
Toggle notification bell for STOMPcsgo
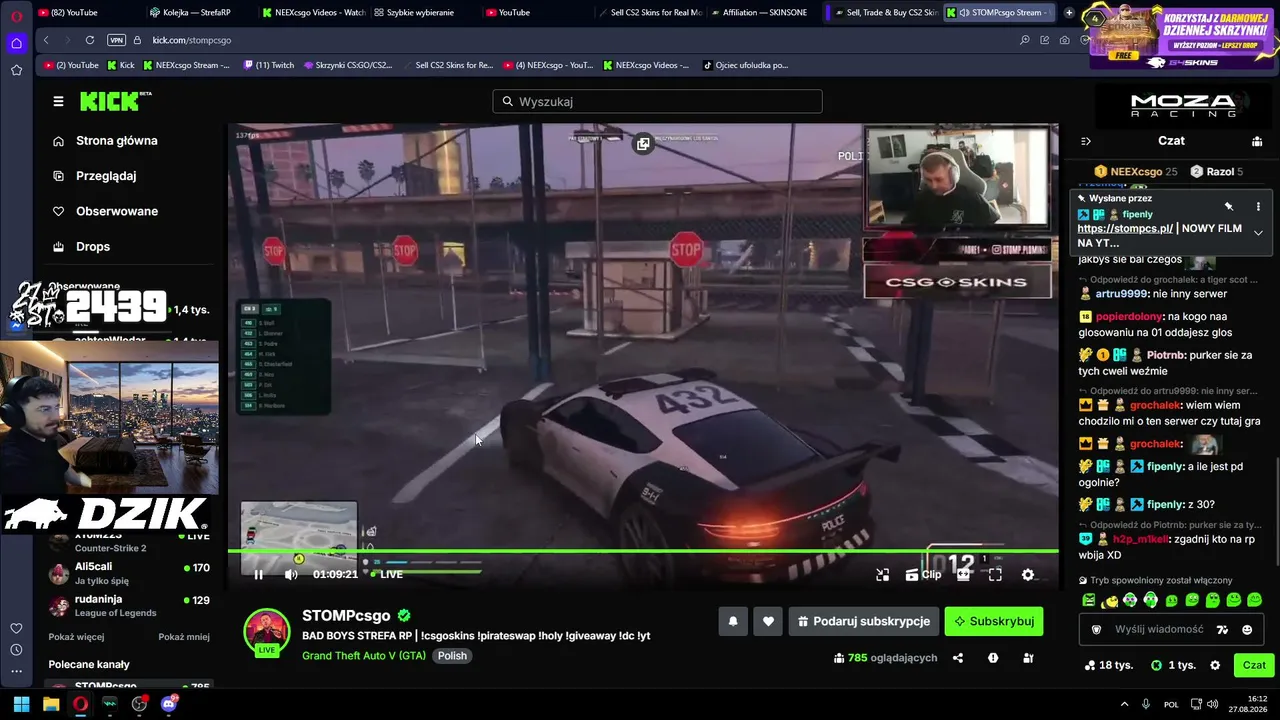pyautogui.click(x=733, y=621)
